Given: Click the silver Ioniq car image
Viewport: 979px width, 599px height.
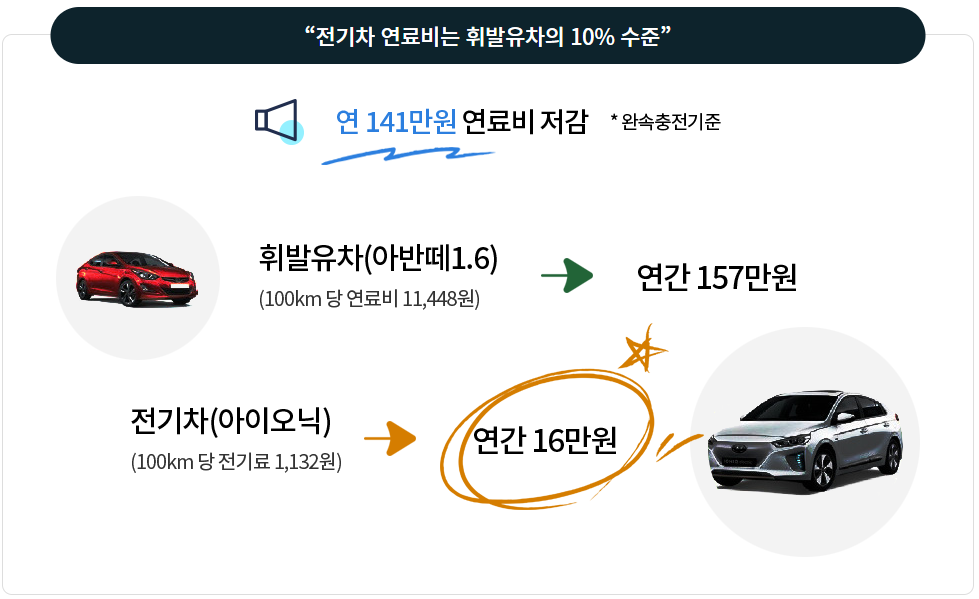Looking at the screenshot, I should click(x=805, y=441).
